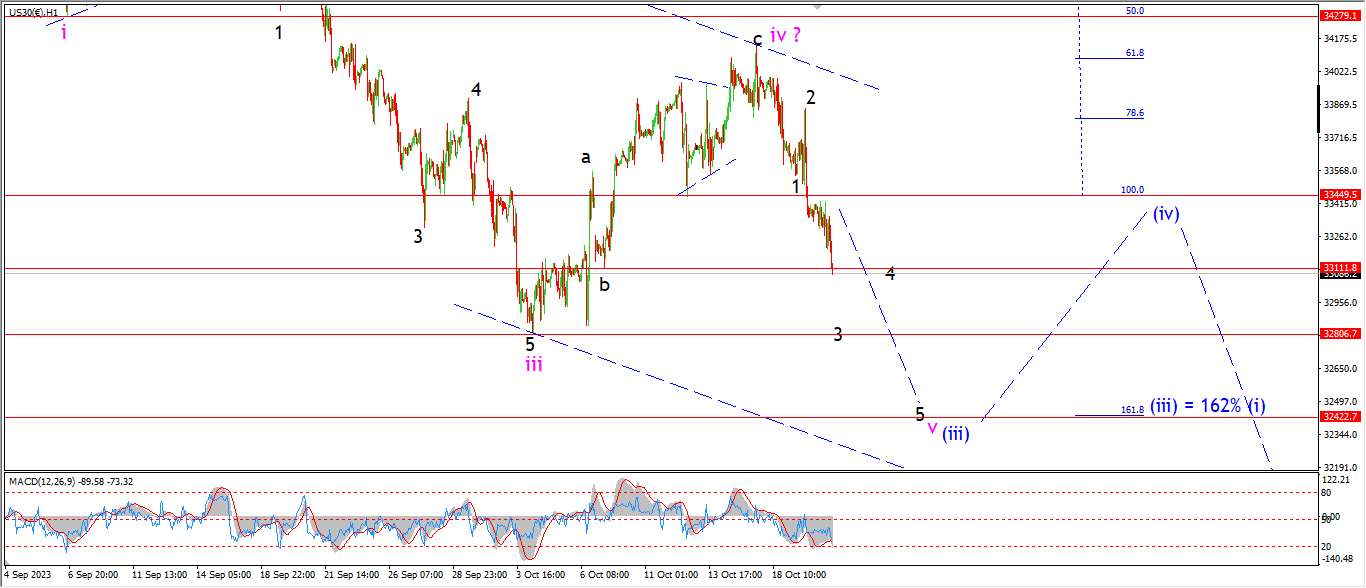Click the magenta 'iv ?' wave label
Screen dimensions: 1366x588
click(x=785, y=35)
